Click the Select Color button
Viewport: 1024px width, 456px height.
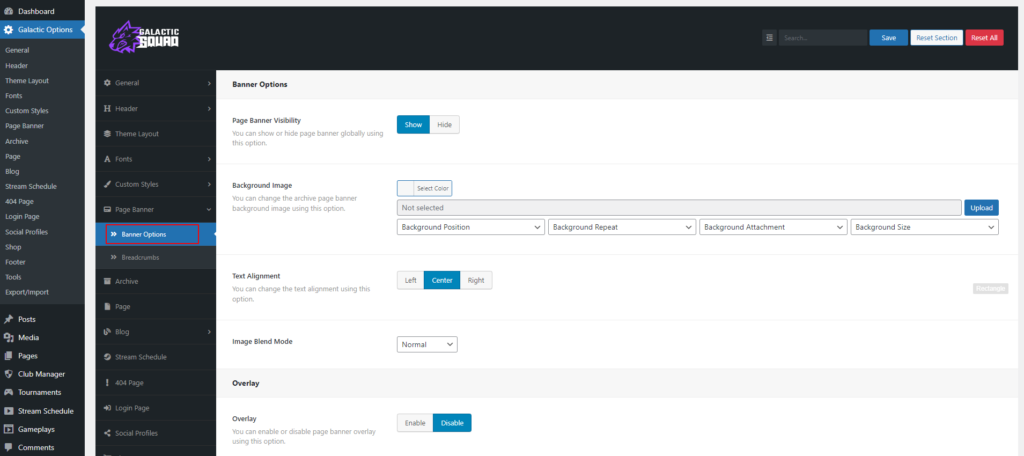click(433, 188)
